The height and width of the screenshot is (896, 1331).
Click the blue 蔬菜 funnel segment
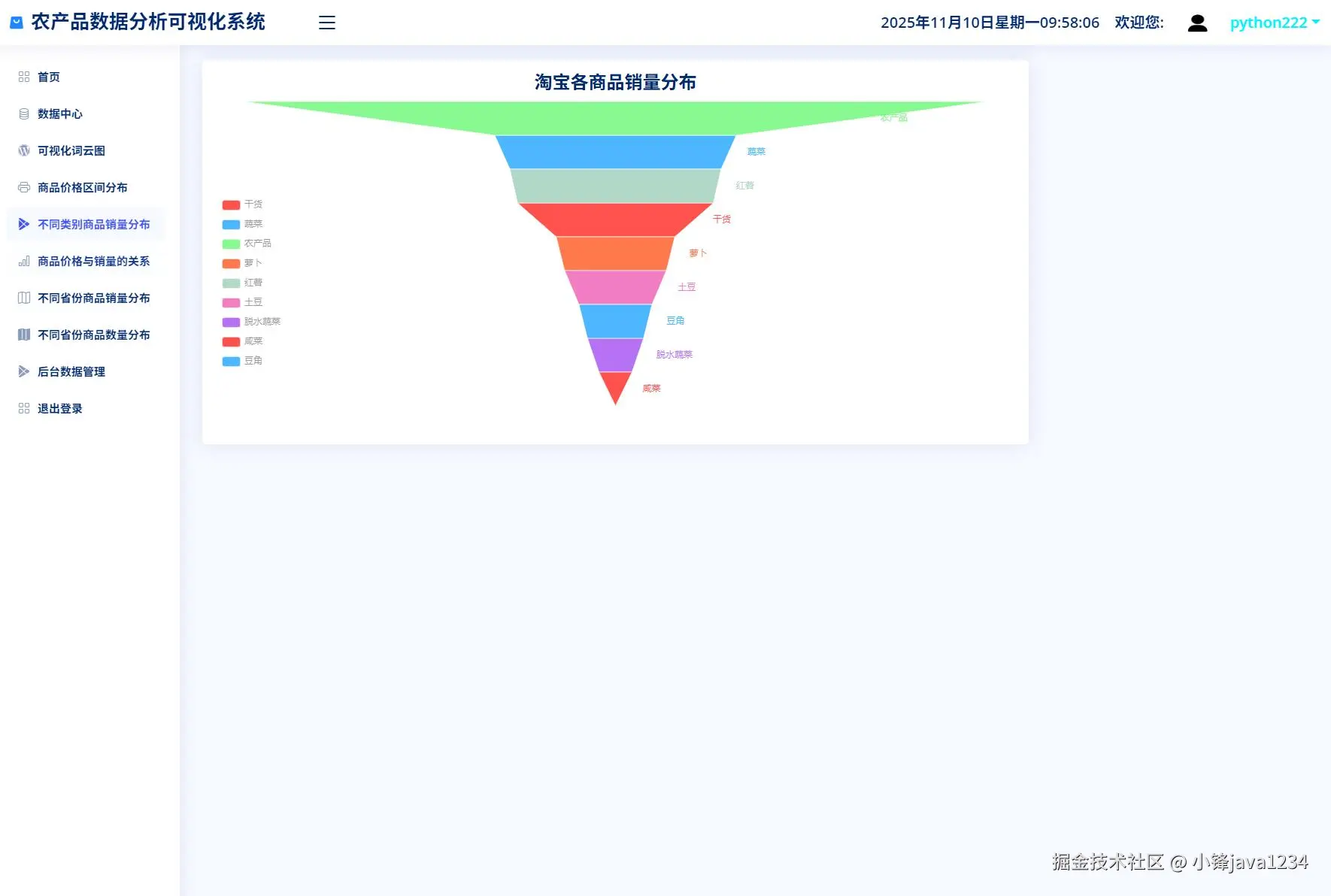coord(615,152)
